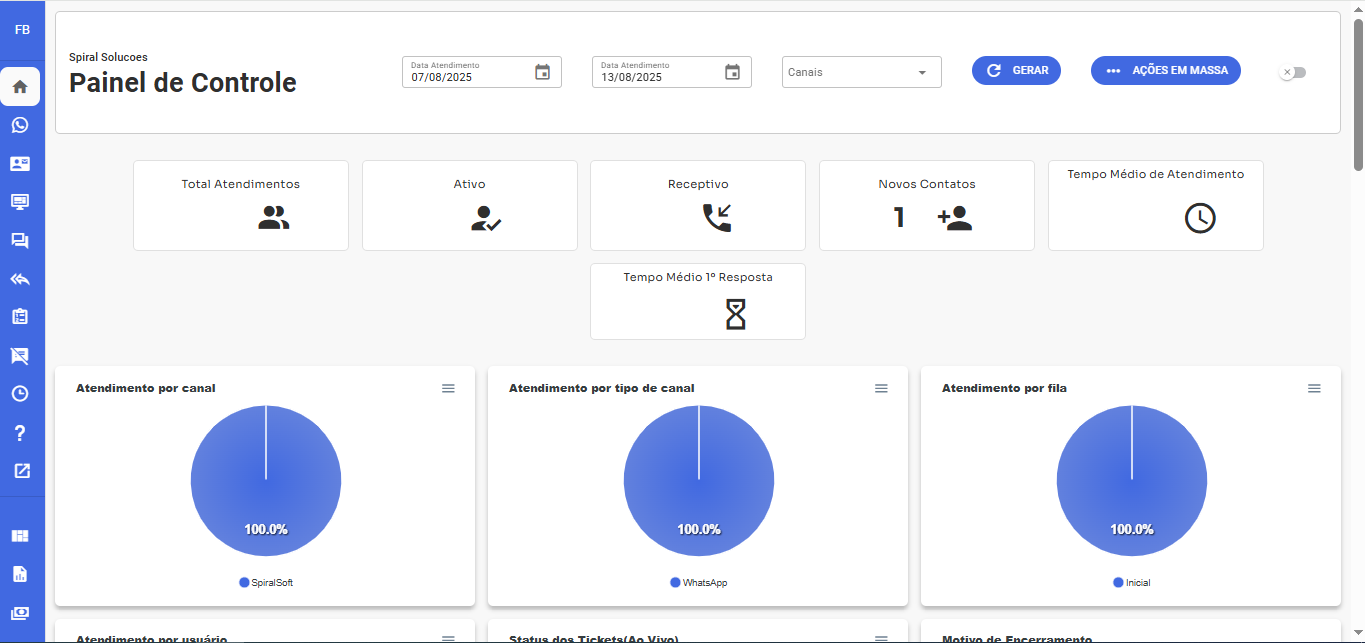Click the GERAR button

click(x=1016, y=70)
